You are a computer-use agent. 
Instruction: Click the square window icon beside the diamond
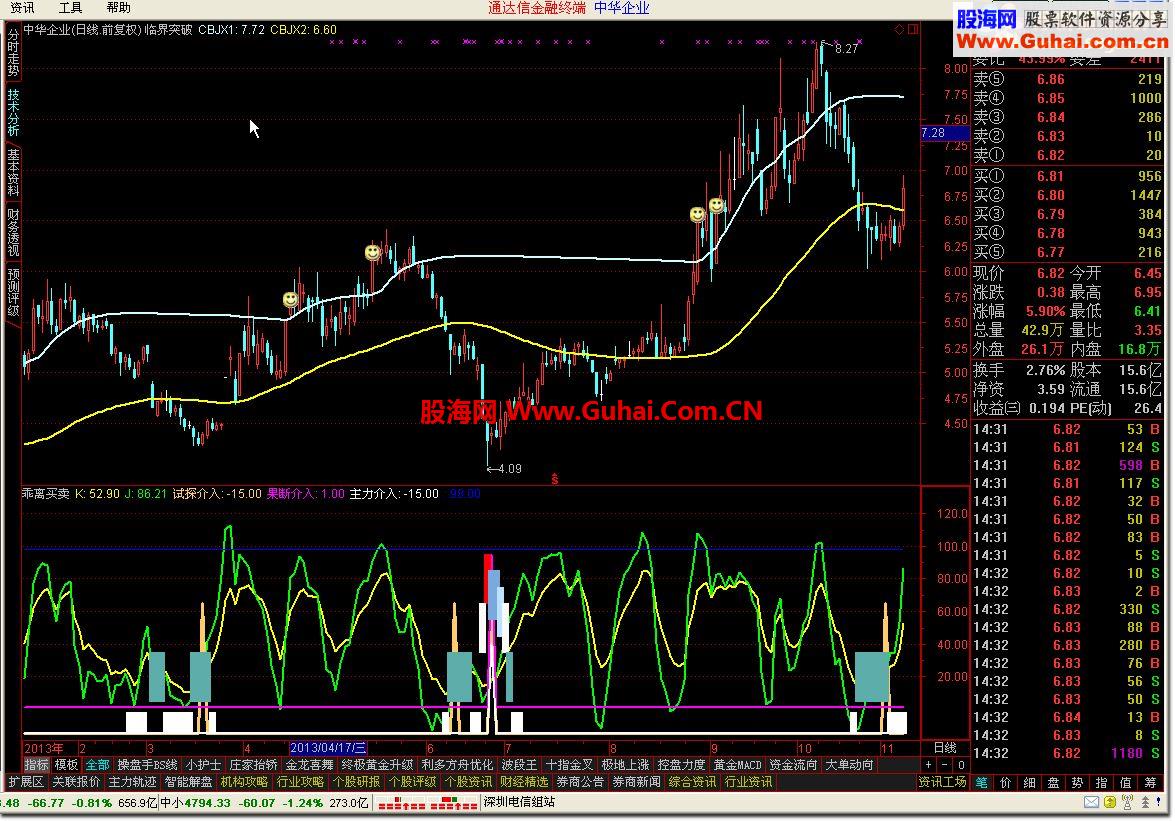[x=913, y=29]
